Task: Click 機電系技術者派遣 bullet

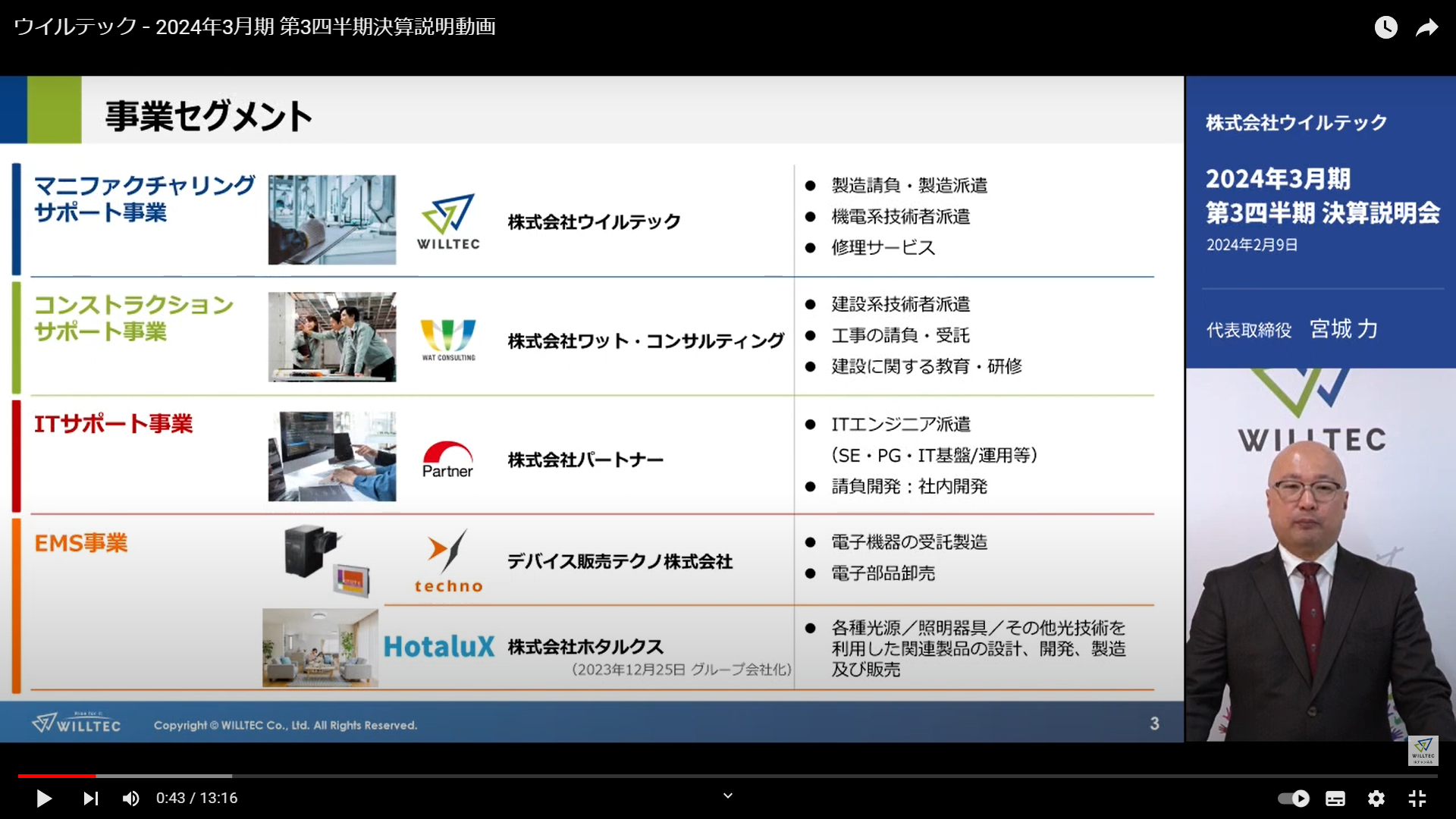Action: [901, 216]
